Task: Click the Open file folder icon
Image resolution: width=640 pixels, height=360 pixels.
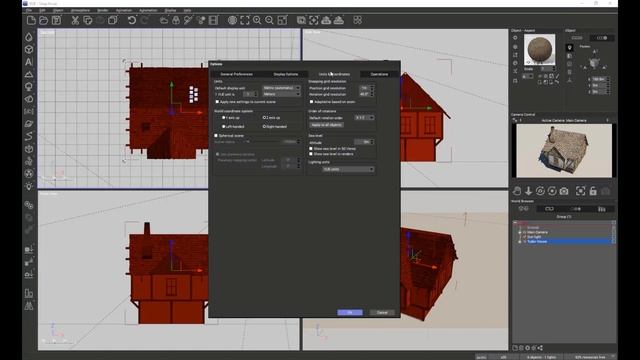Action: [x=44, y=20]
